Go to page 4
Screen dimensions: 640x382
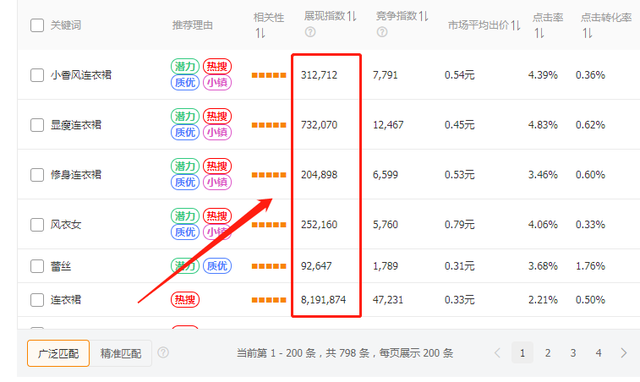[598, 353]
